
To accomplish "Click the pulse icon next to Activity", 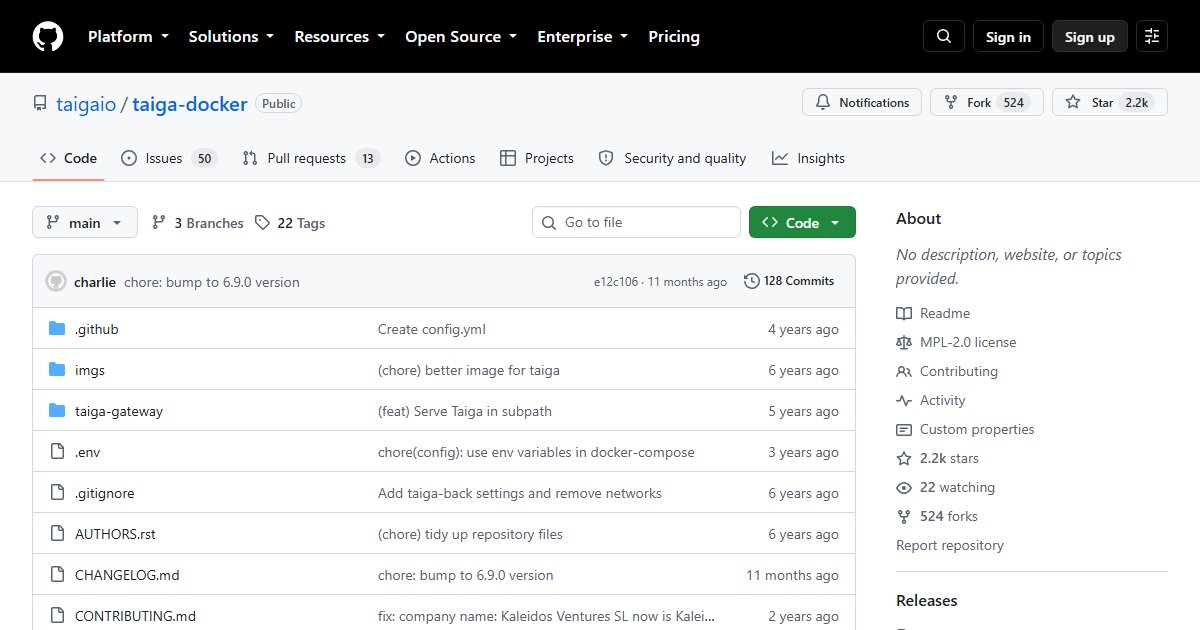I will click(904, 400).
